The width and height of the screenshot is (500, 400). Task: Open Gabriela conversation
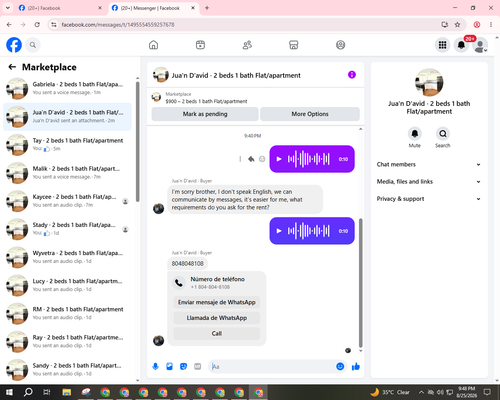[67, 89]
